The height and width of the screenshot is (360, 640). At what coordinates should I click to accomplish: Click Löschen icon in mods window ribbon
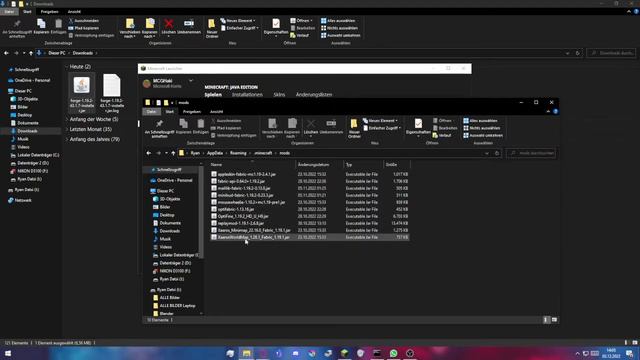[311, 126]
